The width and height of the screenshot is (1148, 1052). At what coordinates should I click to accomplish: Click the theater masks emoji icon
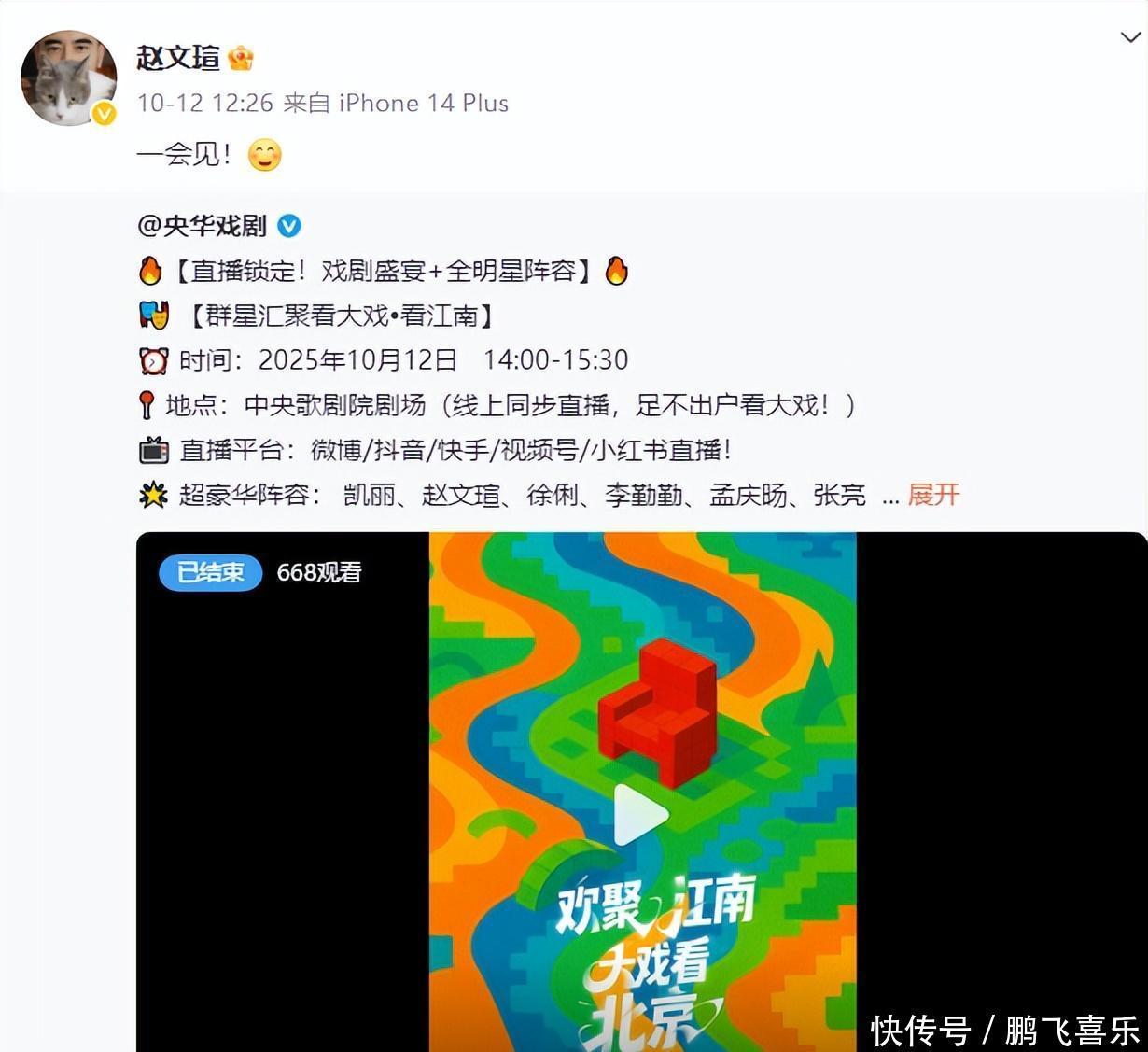pyautogui.click(x=154, y=316)
